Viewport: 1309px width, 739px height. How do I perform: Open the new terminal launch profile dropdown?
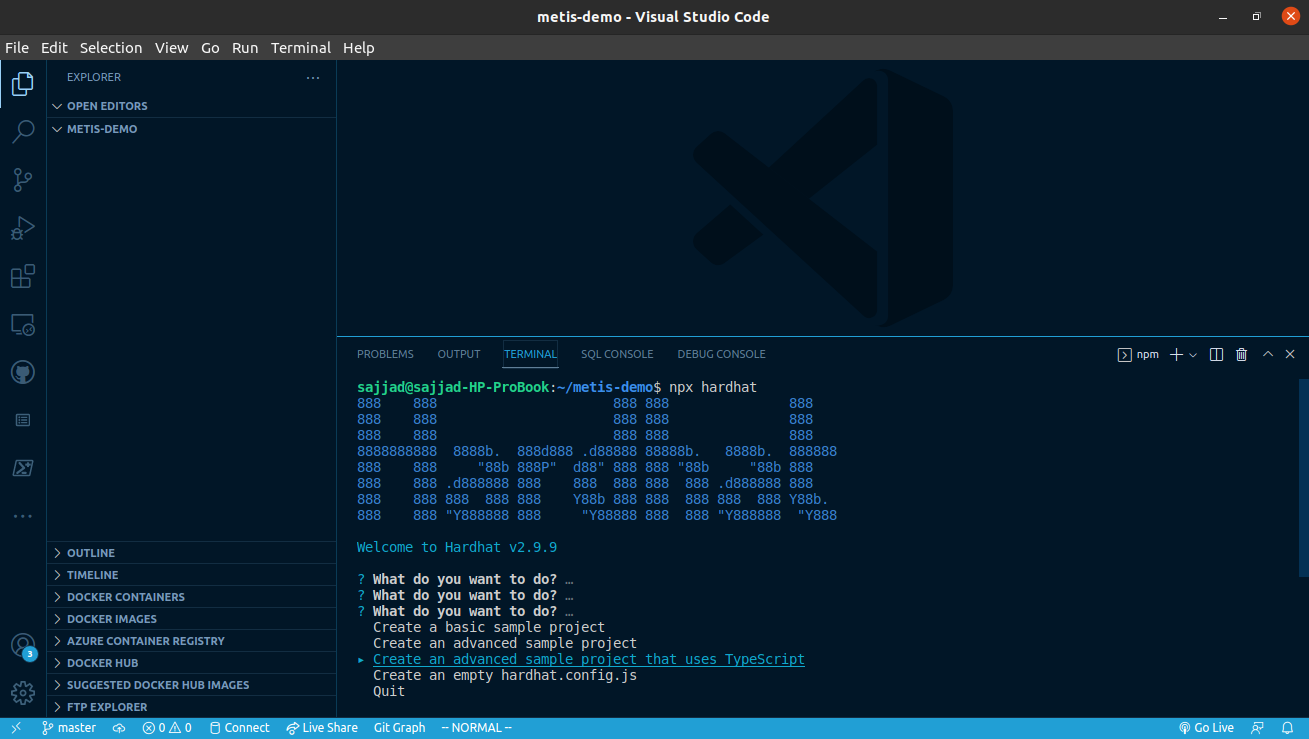(x=1193, y=355)
